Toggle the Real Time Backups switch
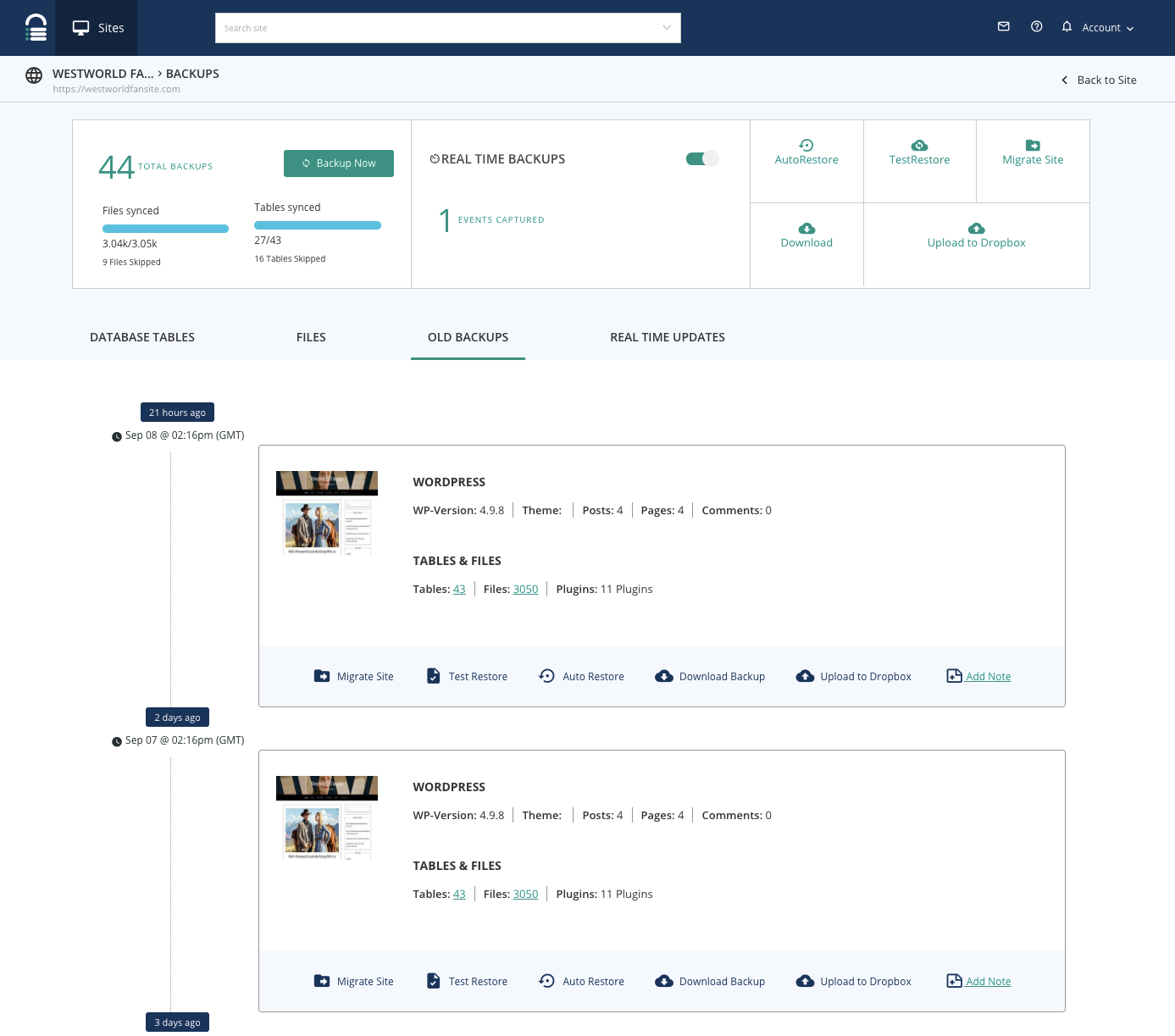This screenshot has height=1036, width=1175. tap(702, 158)
